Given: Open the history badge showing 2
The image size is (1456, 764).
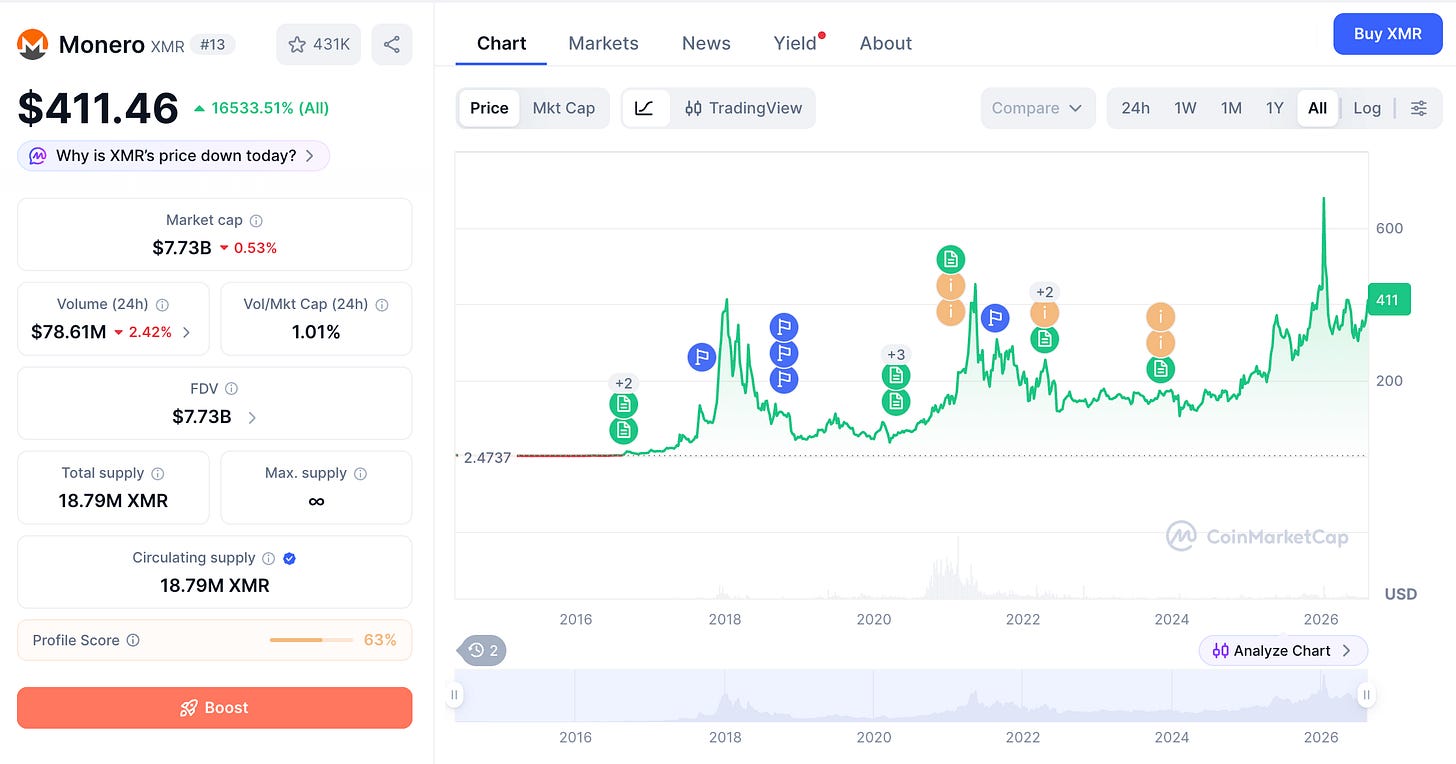Looking at the screenshot, I should click(x=483, y=650).
